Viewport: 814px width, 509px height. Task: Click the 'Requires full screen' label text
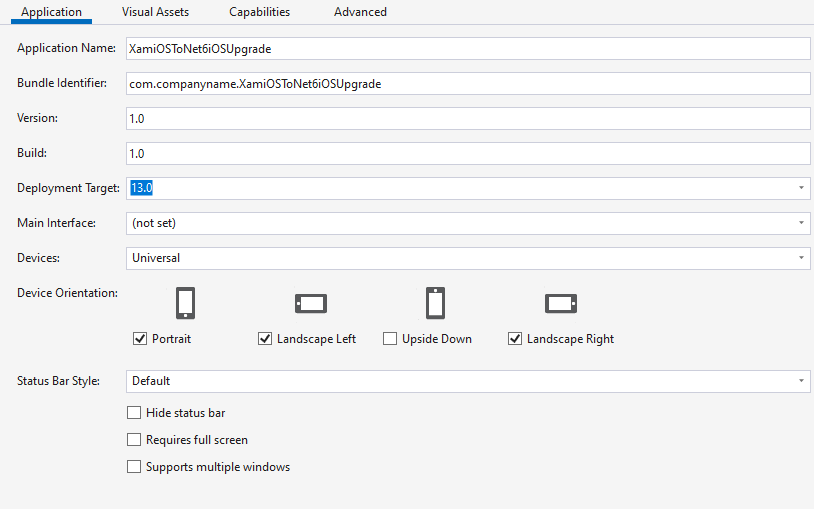(197, 440)
